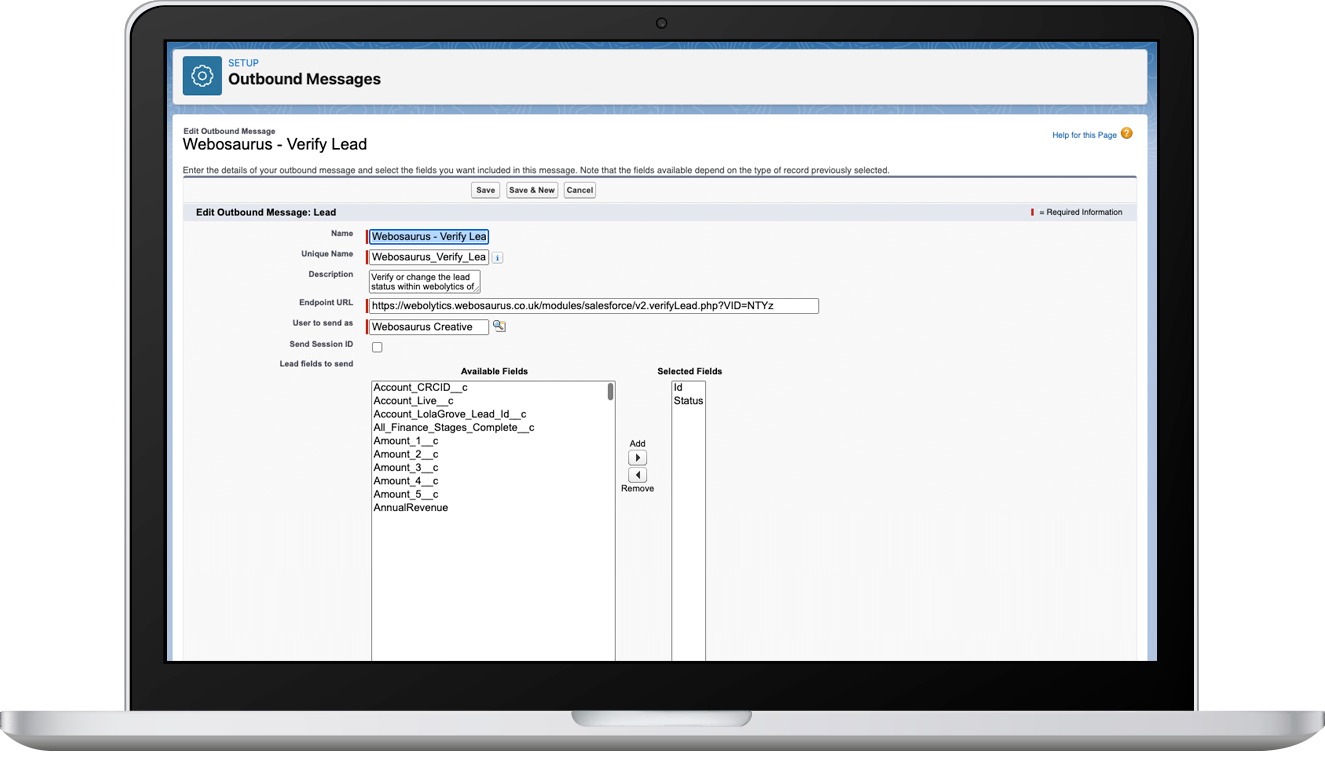Click the Cancel button

(x=580, y=190)
